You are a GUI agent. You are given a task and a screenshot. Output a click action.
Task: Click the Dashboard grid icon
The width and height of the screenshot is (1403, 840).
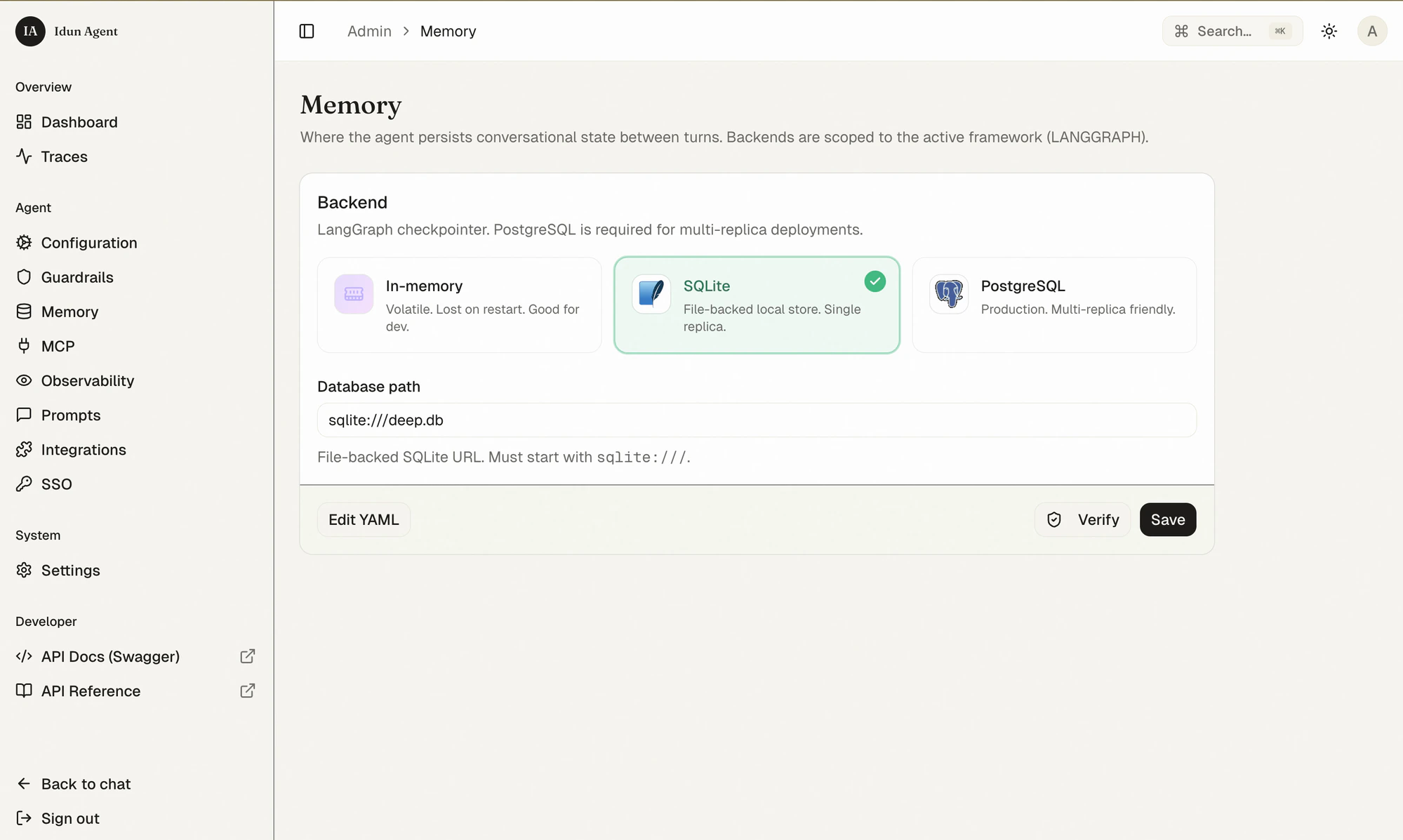point(24,122)
